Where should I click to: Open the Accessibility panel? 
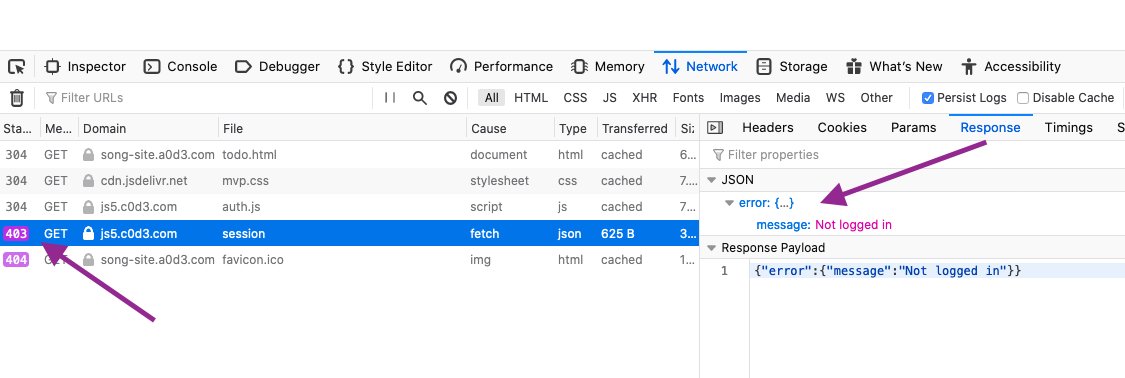1011,67
